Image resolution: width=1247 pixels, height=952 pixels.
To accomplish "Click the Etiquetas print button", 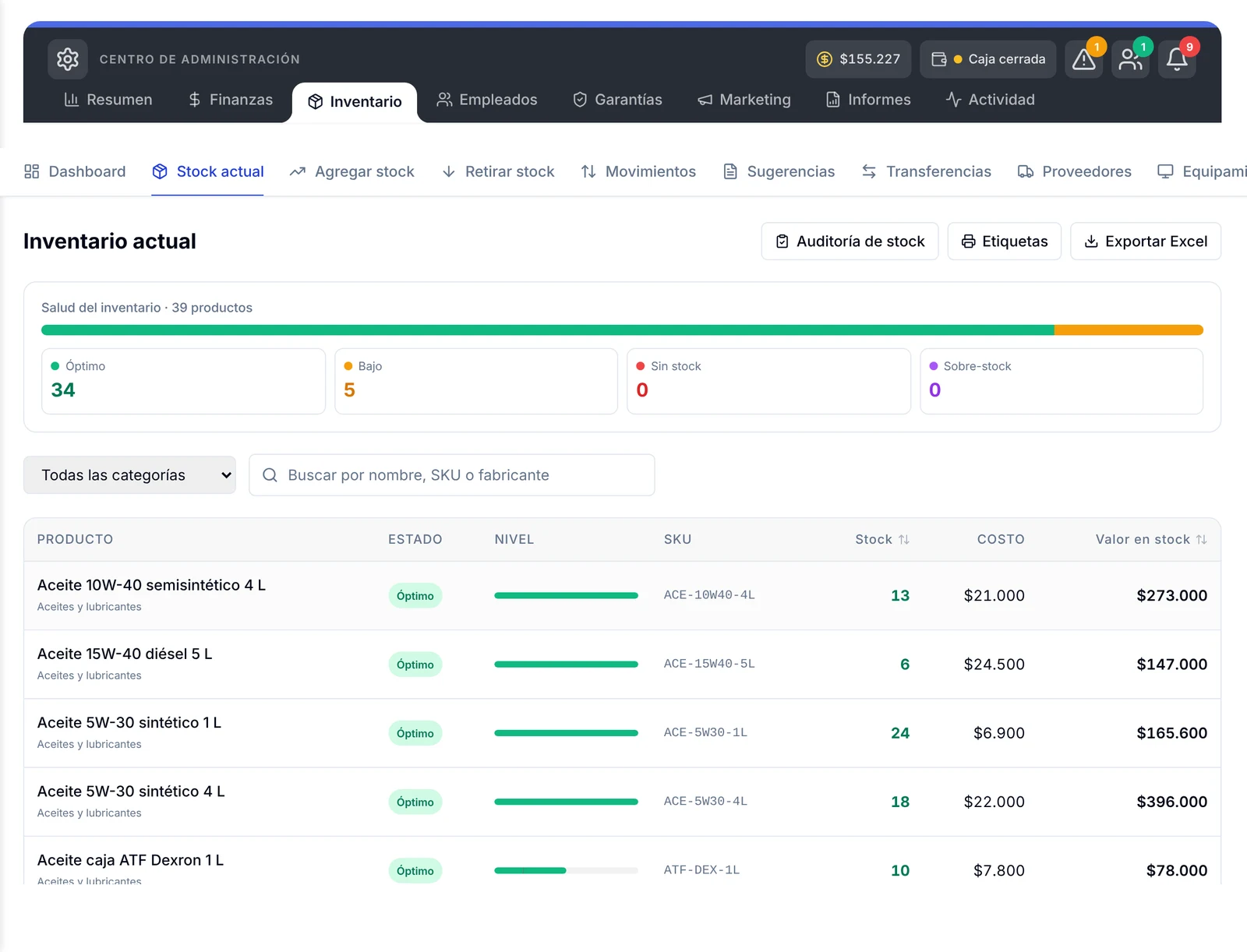I will [x=1005, y=242].
